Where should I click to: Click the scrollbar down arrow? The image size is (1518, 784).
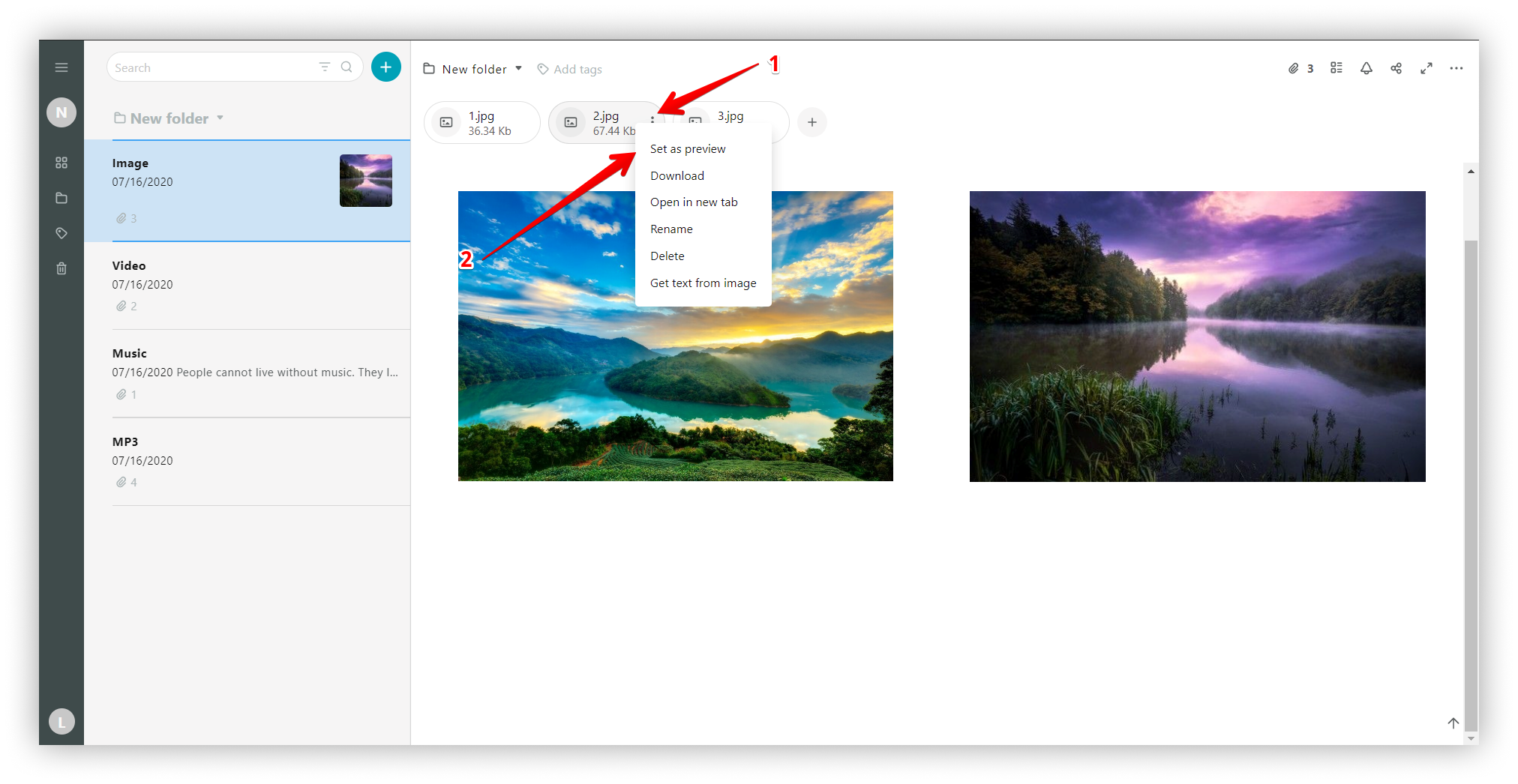pyautogui.click(x=1471, y=738)
